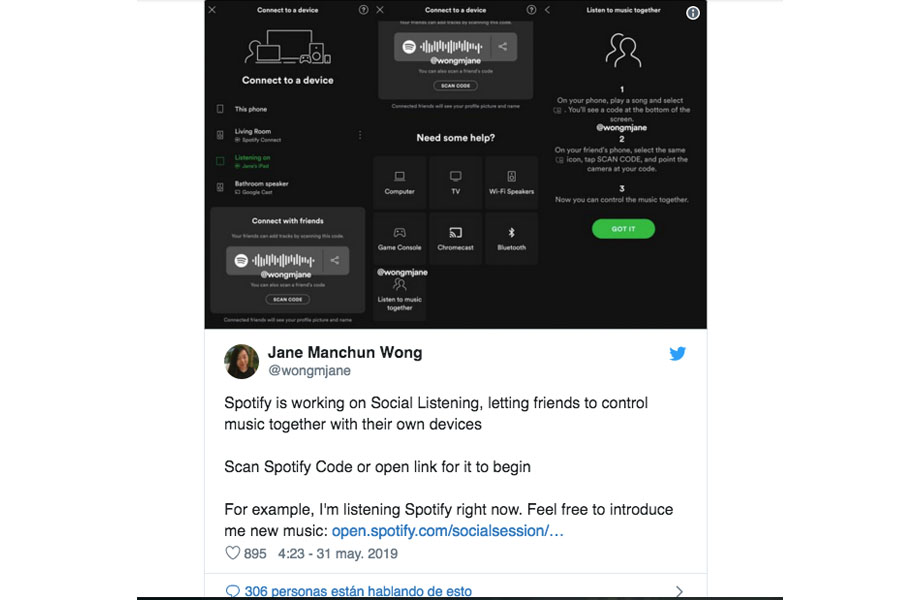Select This phone as playback device
900x600 pixels.
(x=287, y=109)
